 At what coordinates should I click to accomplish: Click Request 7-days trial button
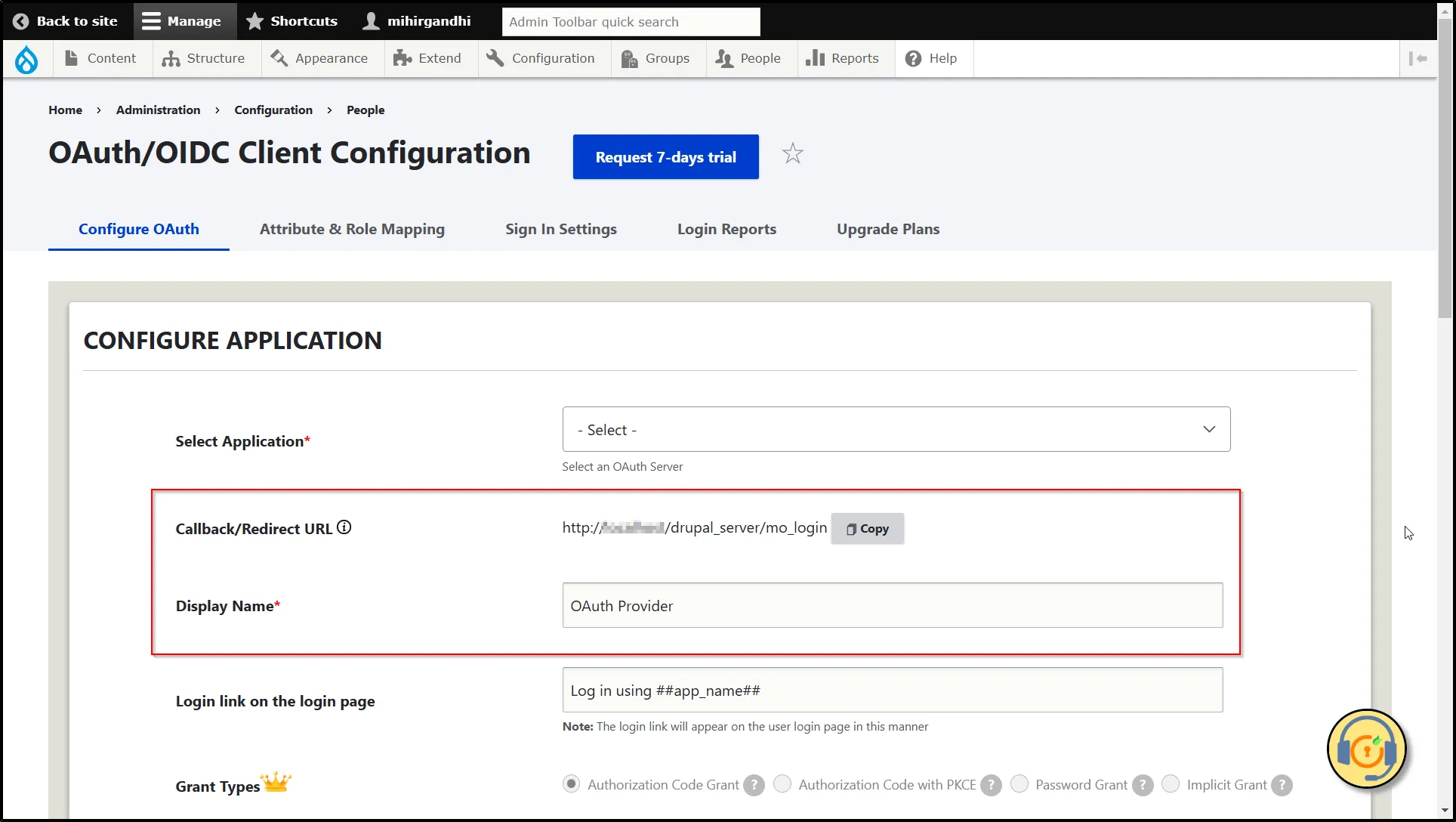665,156
